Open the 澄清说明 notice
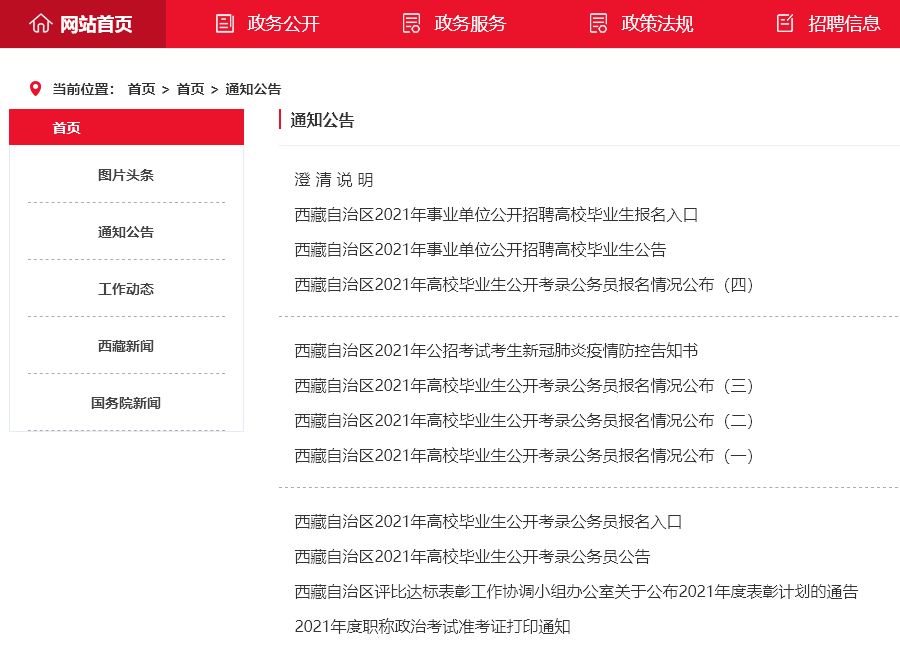Viewport: 900px width, 649px height. click(337, 180)
